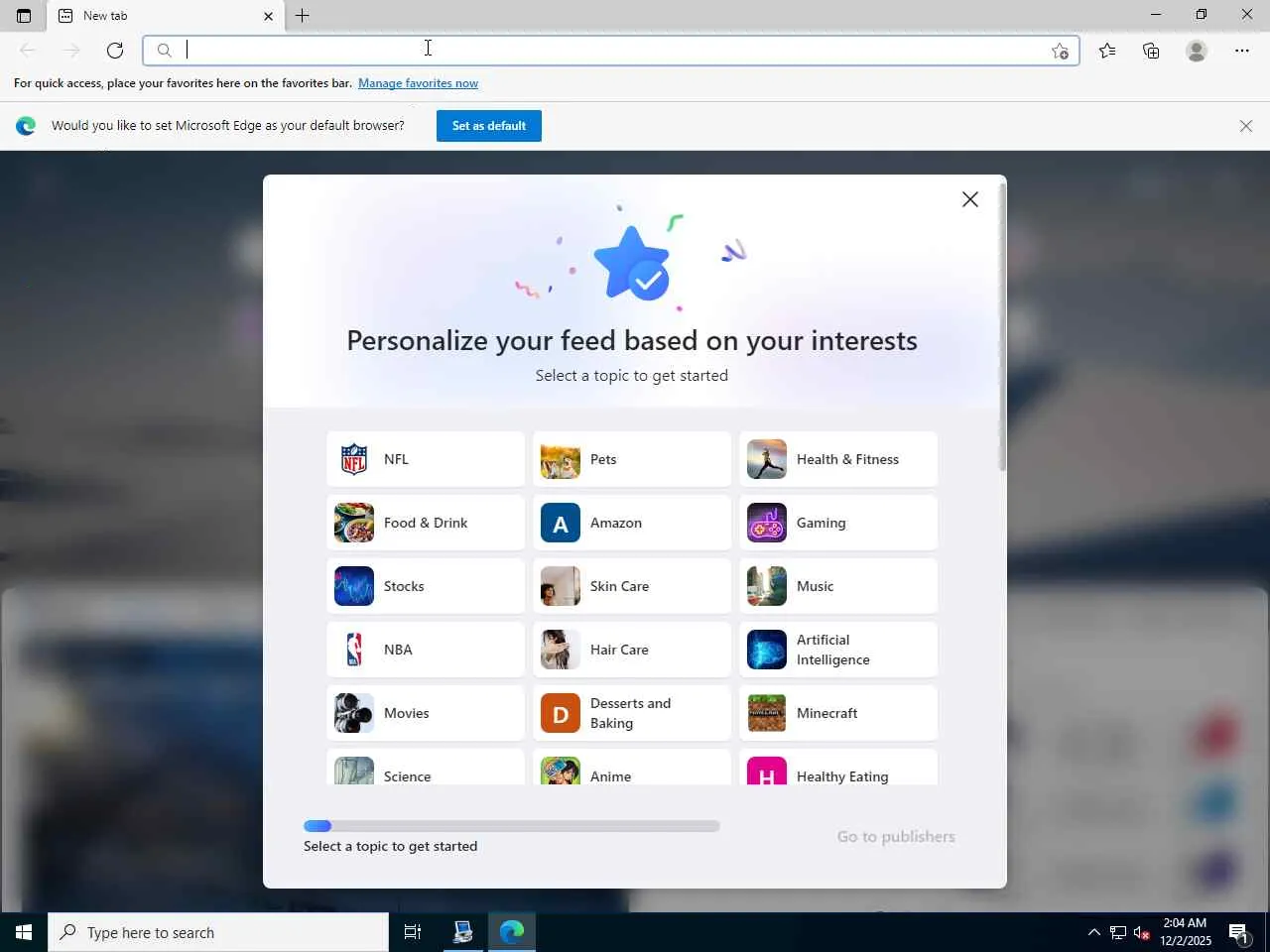Show hidden system tray icons
This screenshot has height=952, width=1270.
pyautogui.click(x=1093, y=932)
